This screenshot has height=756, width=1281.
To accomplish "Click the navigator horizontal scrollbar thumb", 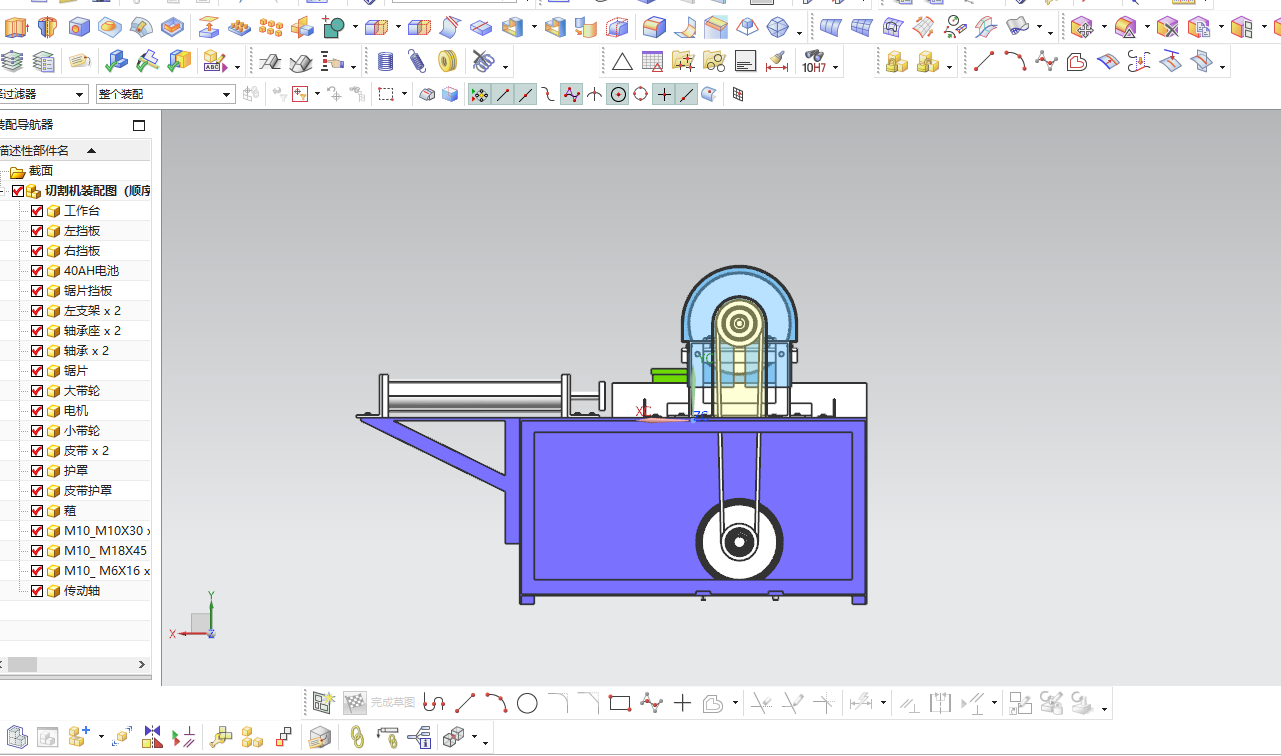I will [22, 664].
